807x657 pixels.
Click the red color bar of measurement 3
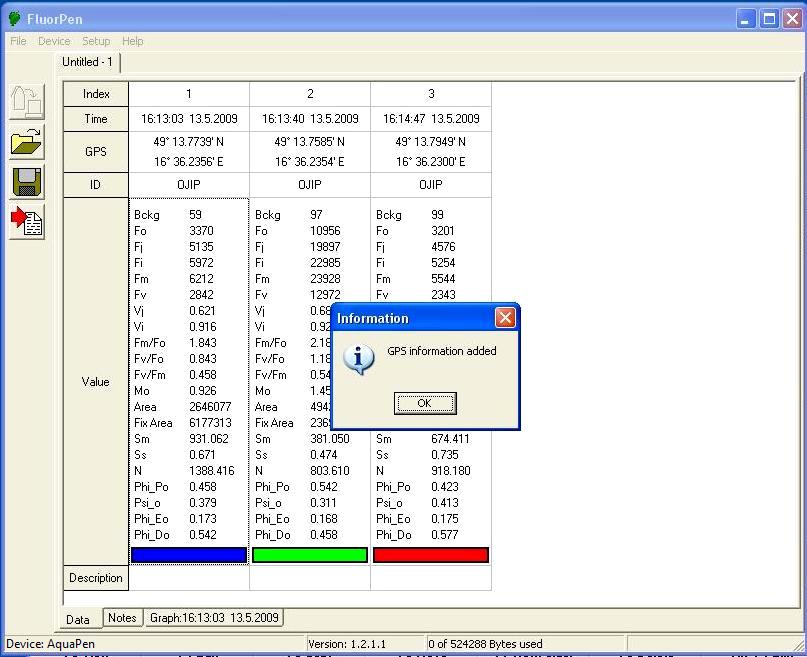(431, 555)
